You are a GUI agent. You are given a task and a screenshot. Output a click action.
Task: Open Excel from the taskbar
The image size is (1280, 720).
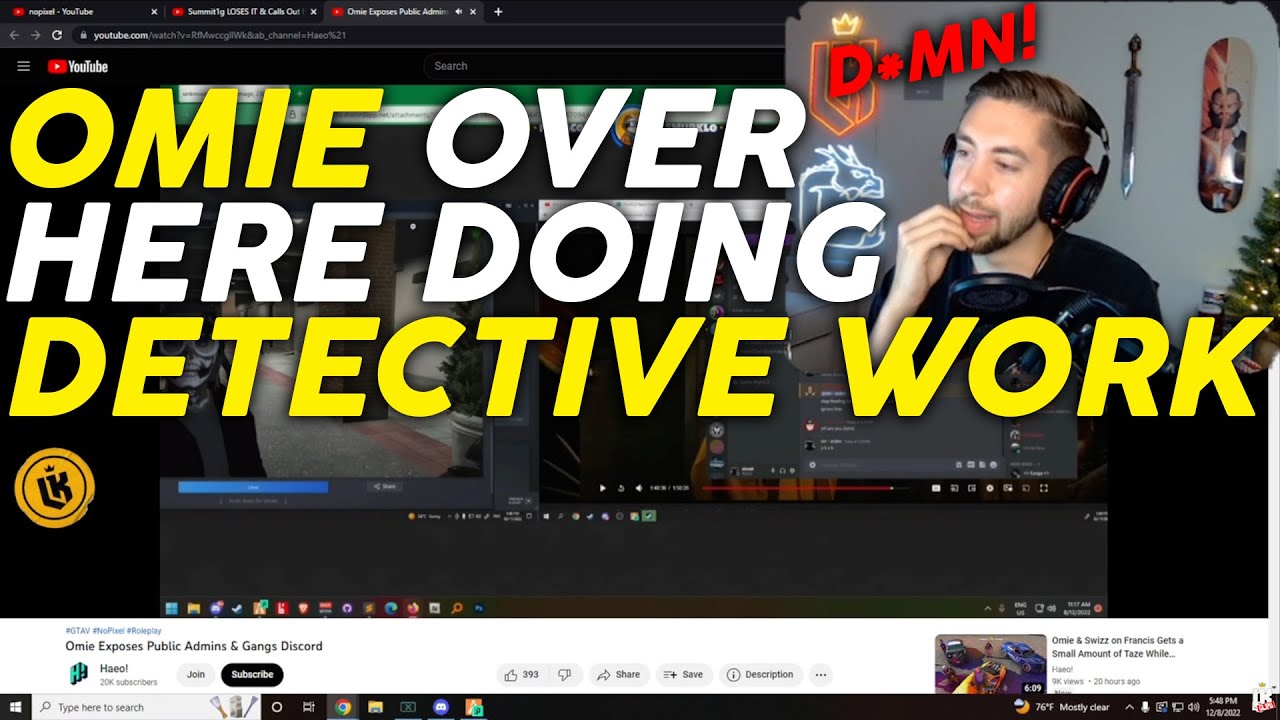[408, 707]
